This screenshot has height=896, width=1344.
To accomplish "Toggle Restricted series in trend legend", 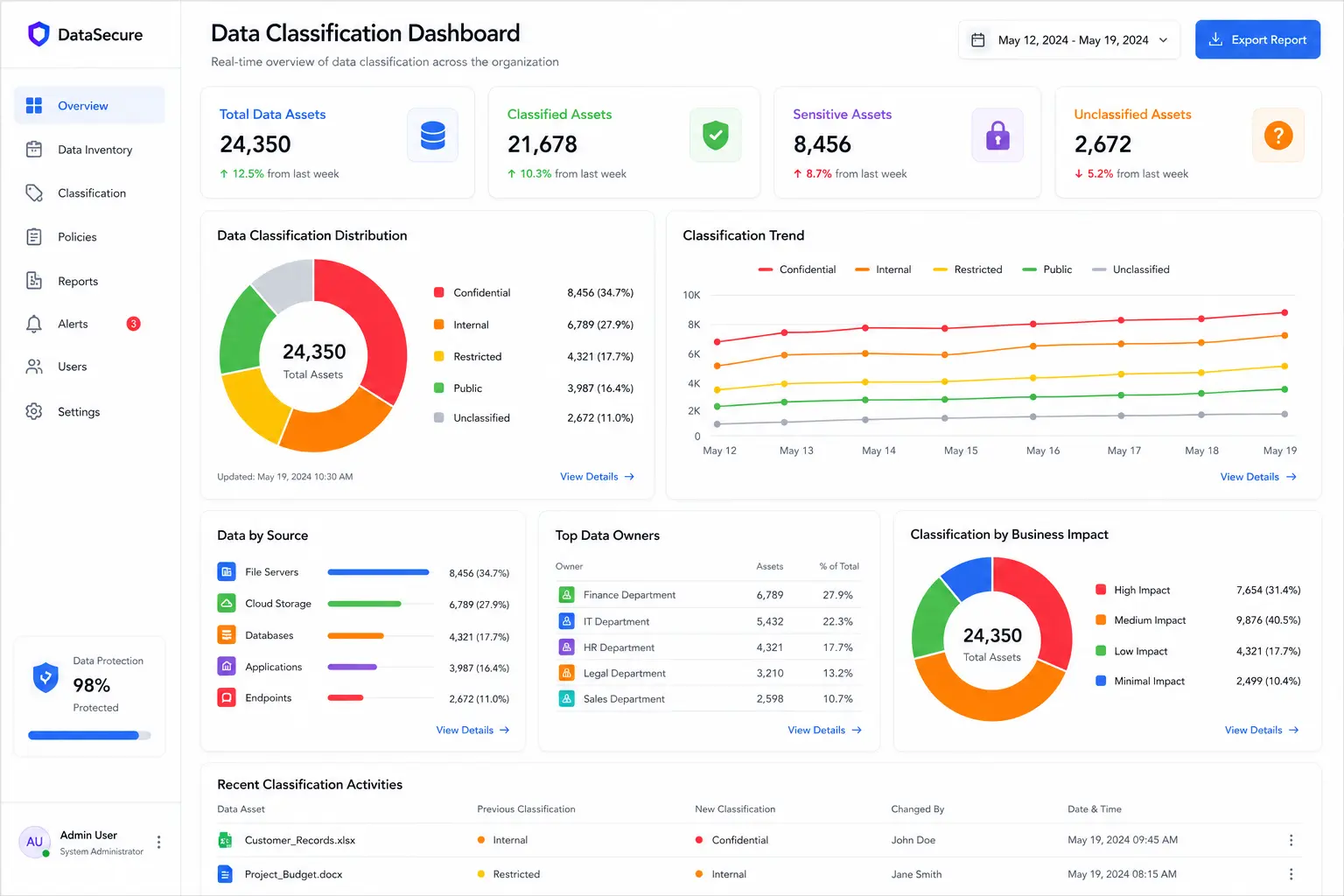I will (968, 269).
